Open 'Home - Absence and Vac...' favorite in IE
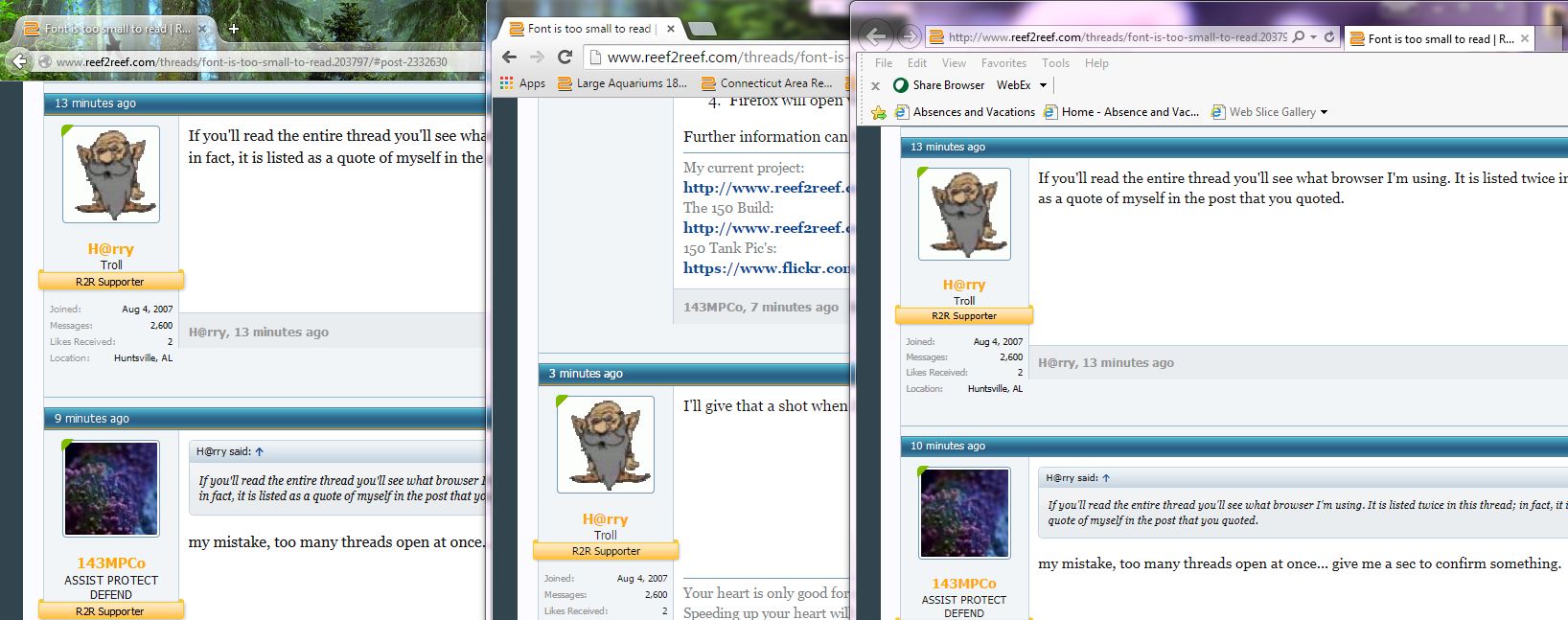Viewport: 1568px width, 620px height. pos(1122,112)
